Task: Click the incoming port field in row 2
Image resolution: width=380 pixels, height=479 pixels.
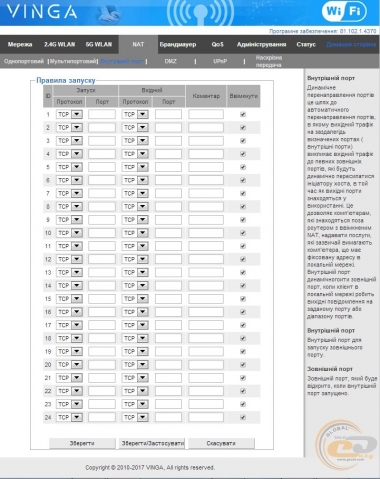Action: [168, 128]
